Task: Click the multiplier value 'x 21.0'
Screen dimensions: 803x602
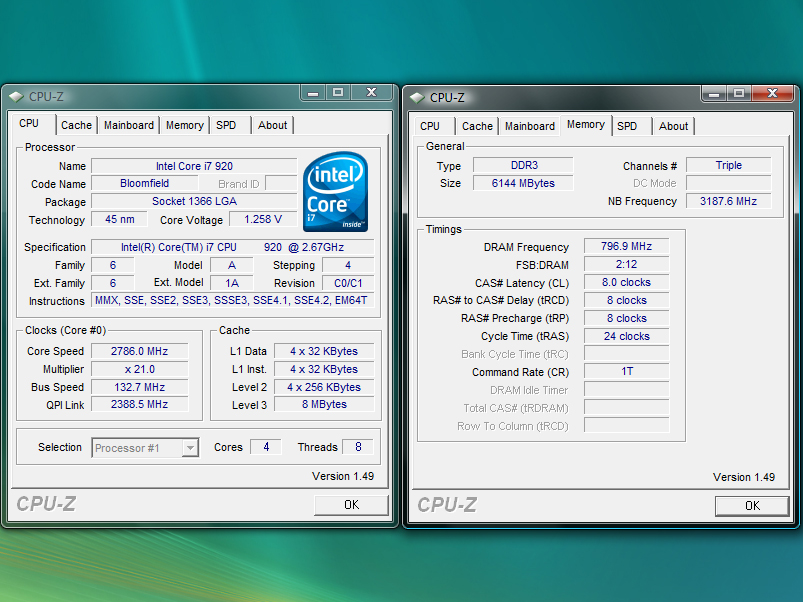Action: click(x=139, y=369)
